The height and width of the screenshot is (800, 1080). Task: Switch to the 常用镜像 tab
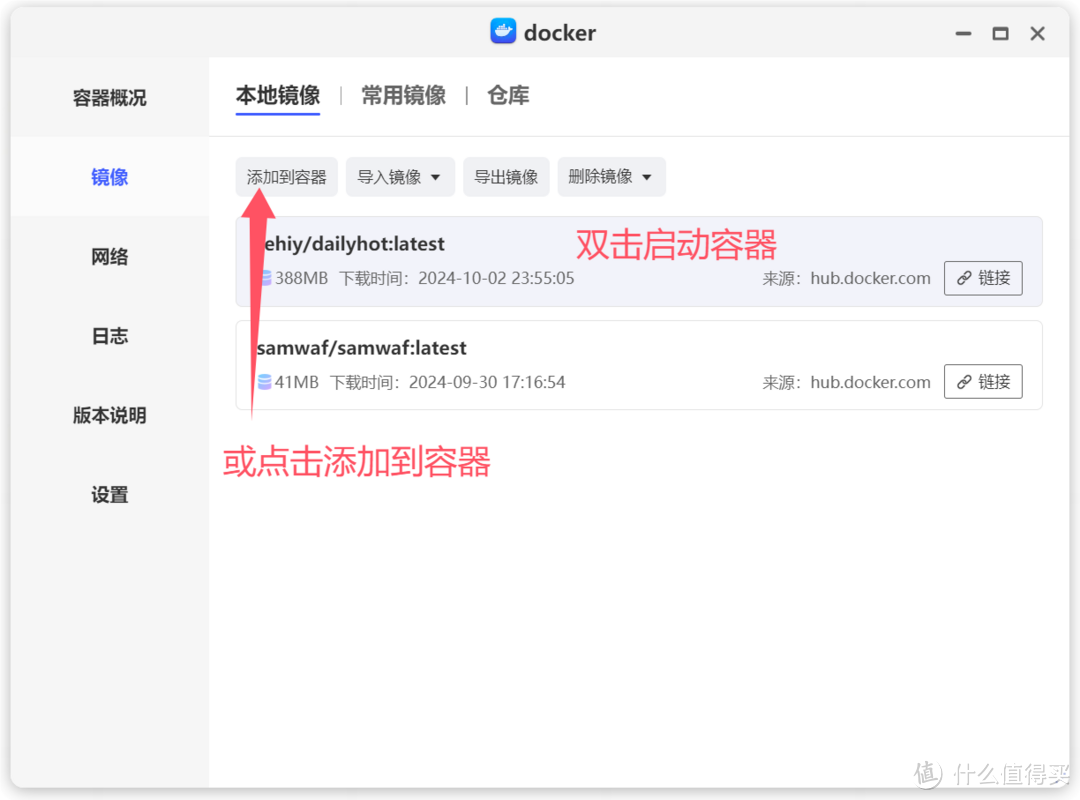(x=403, y=95)
